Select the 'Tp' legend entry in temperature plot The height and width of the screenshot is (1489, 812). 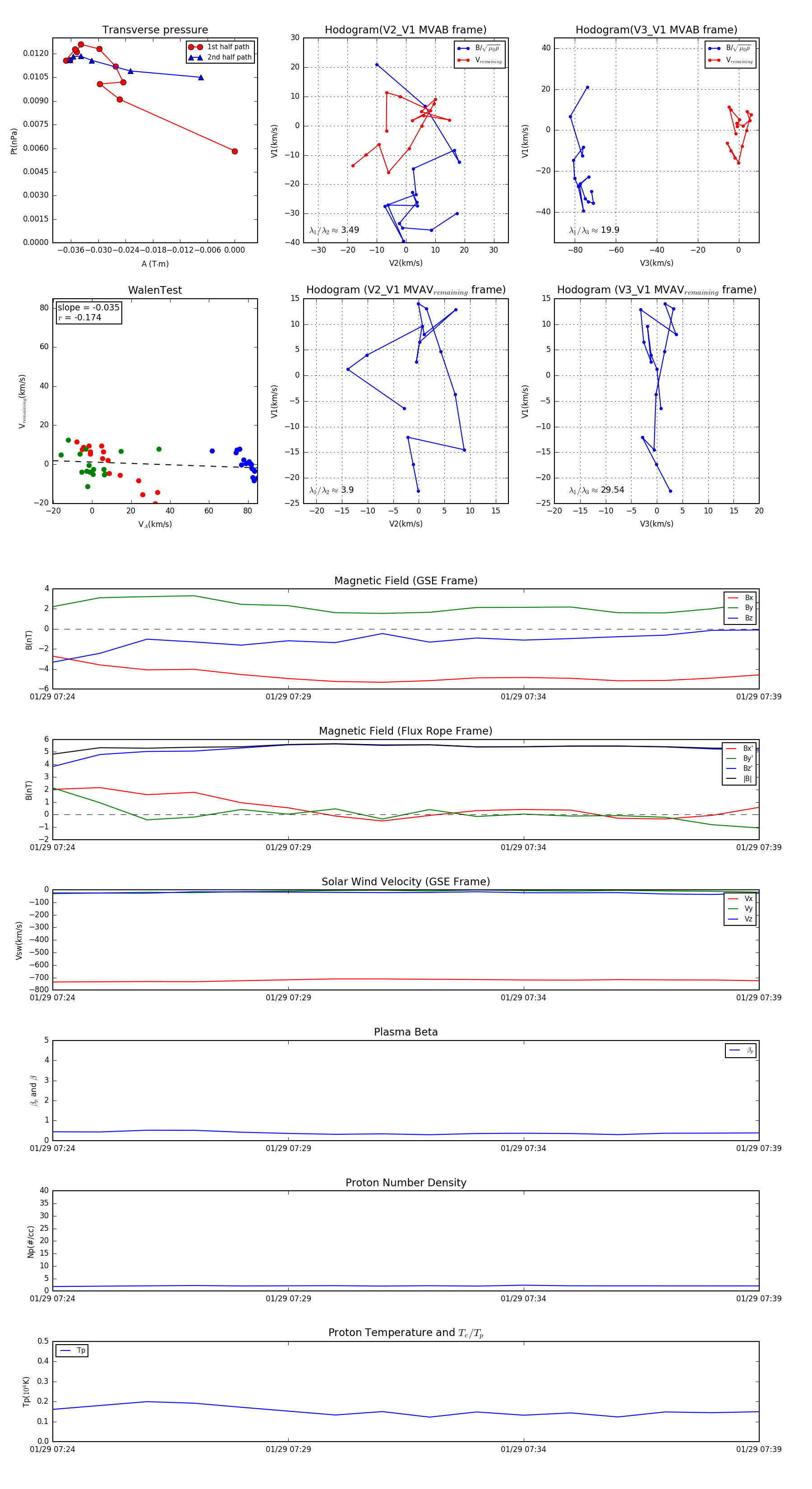coord(72,1350)
